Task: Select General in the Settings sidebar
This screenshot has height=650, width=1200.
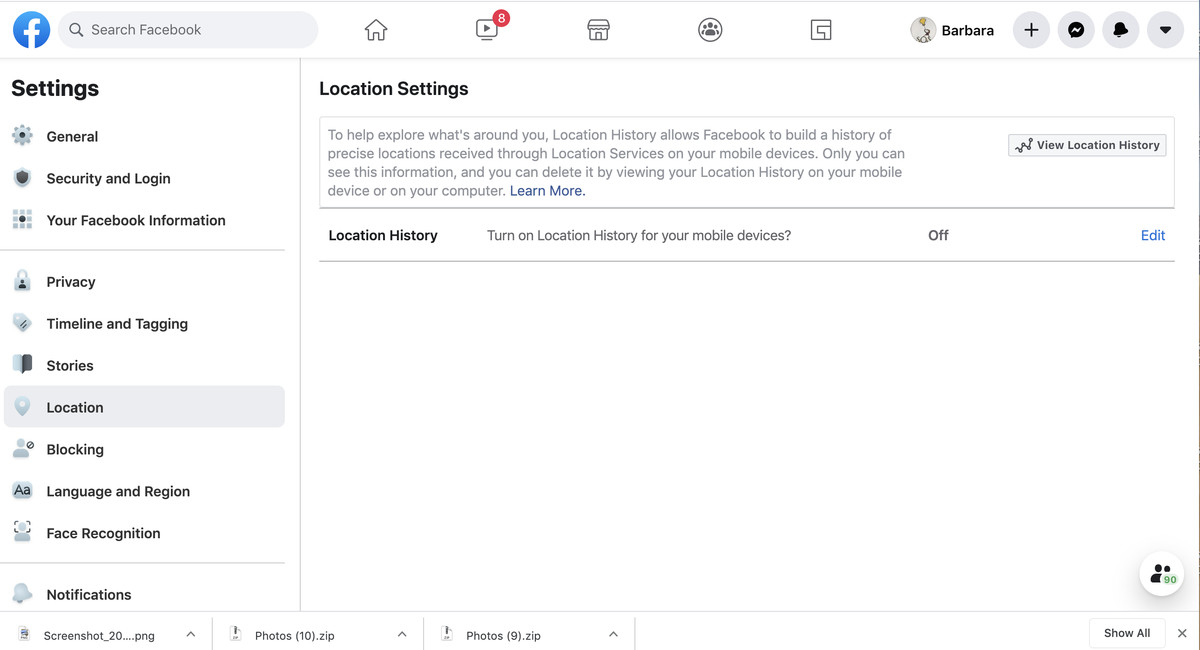Action: pos(72,136)
